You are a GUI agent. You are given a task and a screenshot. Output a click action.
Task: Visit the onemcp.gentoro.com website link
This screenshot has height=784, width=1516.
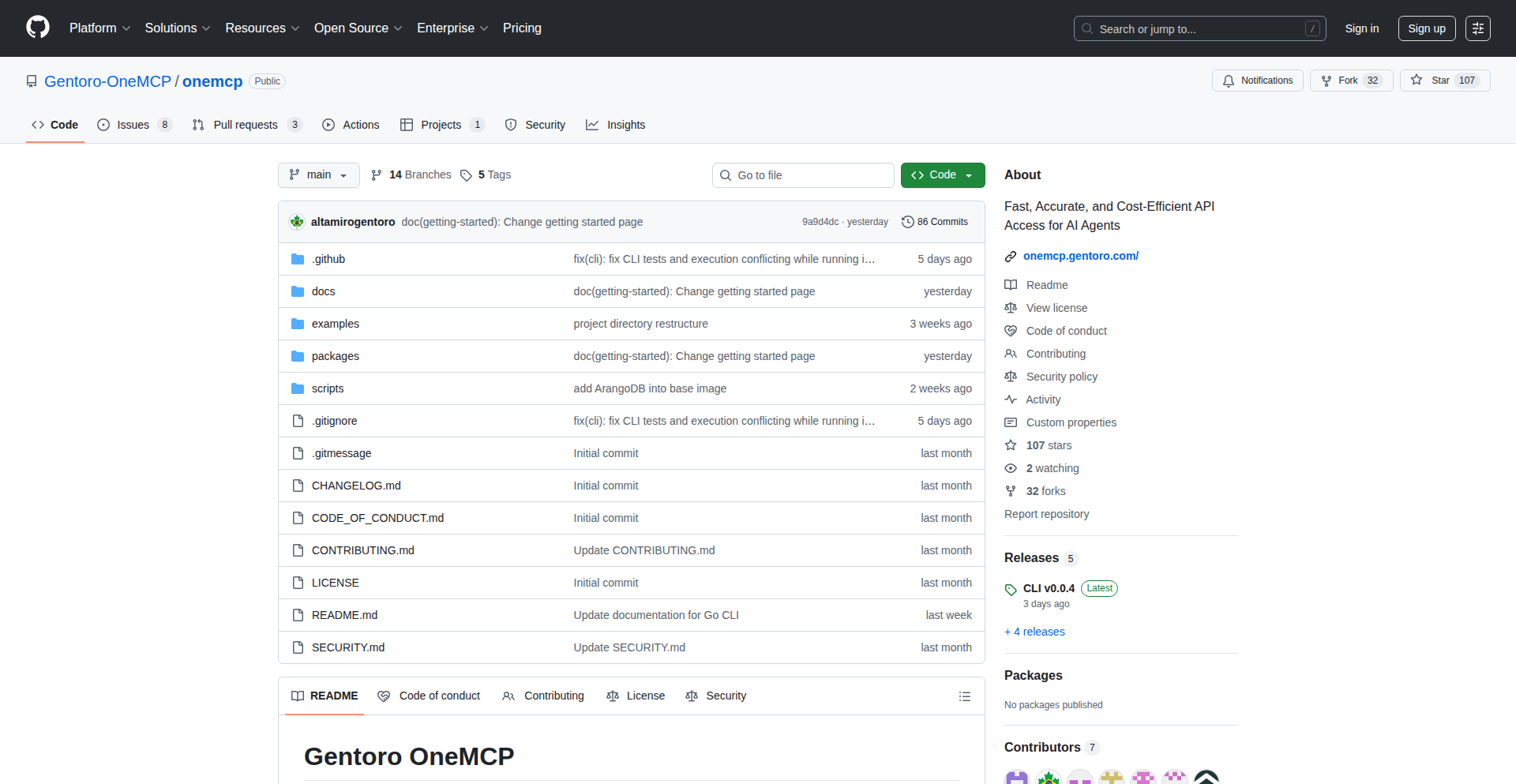coord(1081,256)
